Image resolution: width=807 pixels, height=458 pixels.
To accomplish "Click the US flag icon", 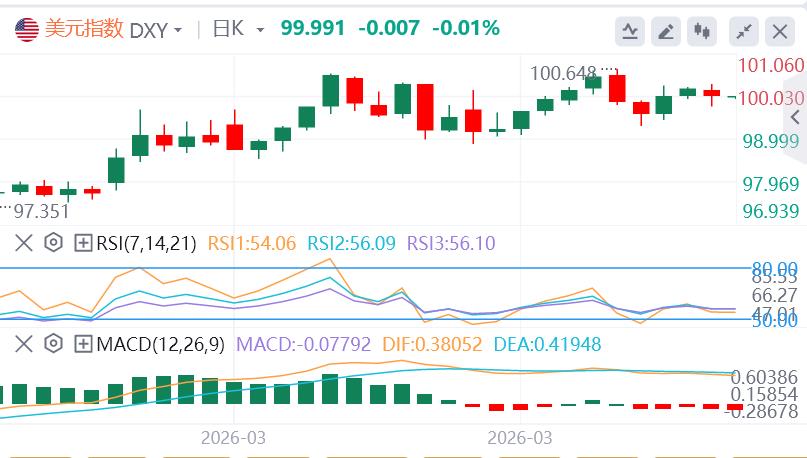I will click(27, 29).
